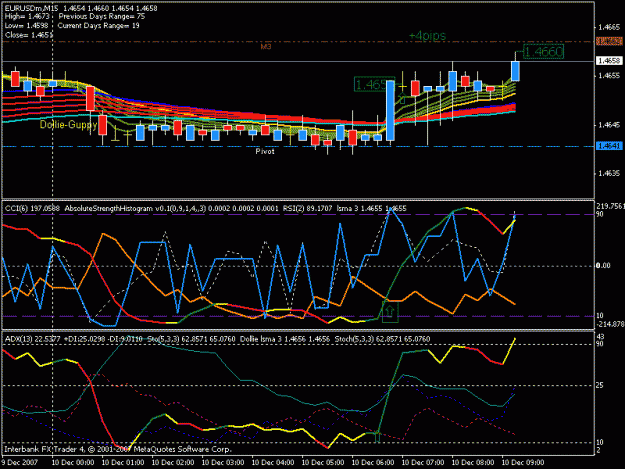The width and height of the screenshot is (625, 469).
Task: Click the -214.878 CCI scale value
Action: (x=610, y=324)
